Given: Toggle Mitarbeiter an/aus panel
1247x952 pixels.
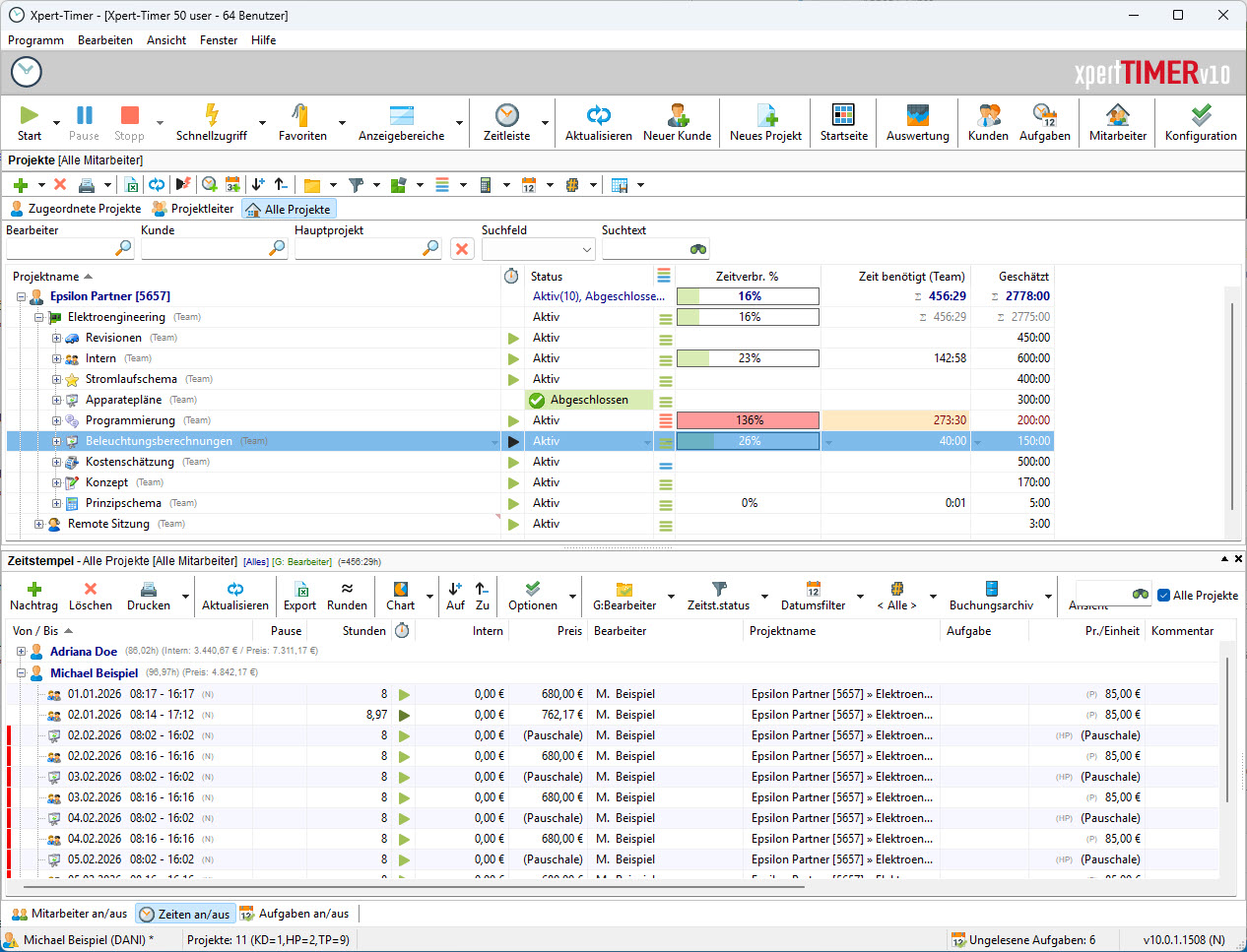Looking at the screenshot, I should click(x=70, y=914).
